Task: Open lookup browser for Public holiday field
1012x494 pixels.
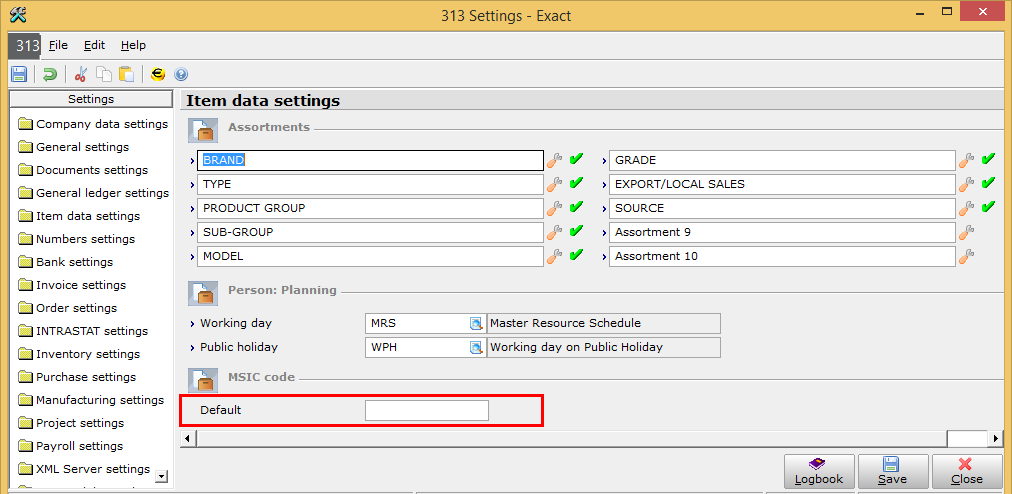Action: pos(476,347)
